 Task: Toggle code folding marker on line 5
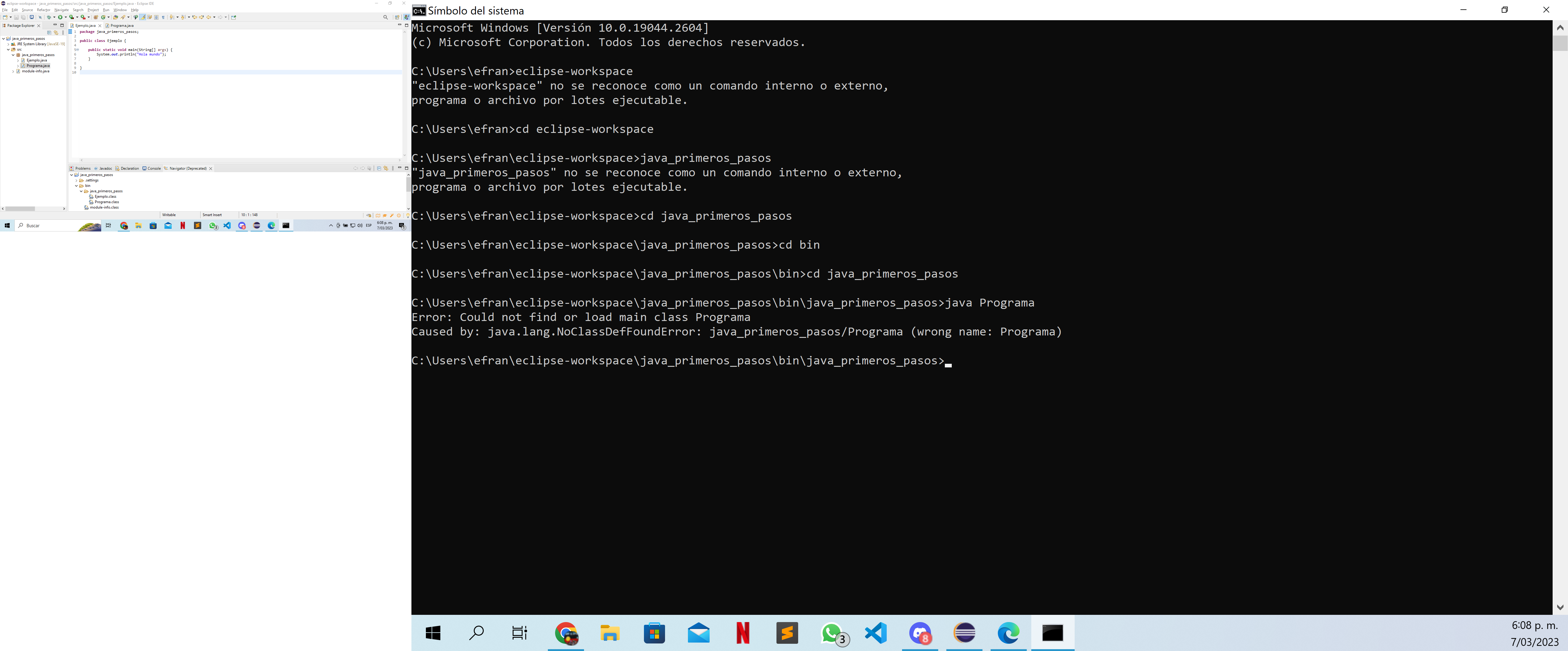click(77, 50)
